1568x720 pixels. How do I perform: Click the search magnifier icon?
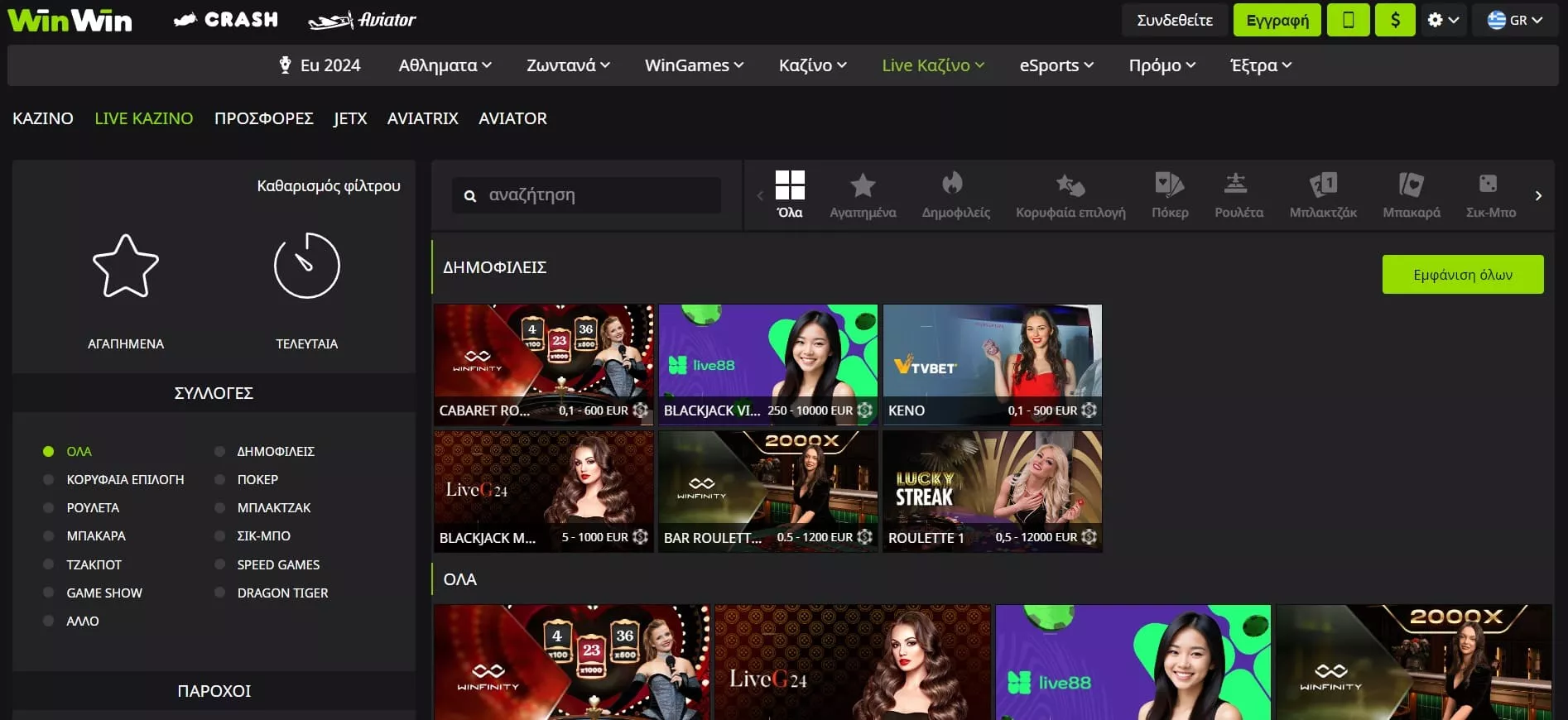[470, 196]
